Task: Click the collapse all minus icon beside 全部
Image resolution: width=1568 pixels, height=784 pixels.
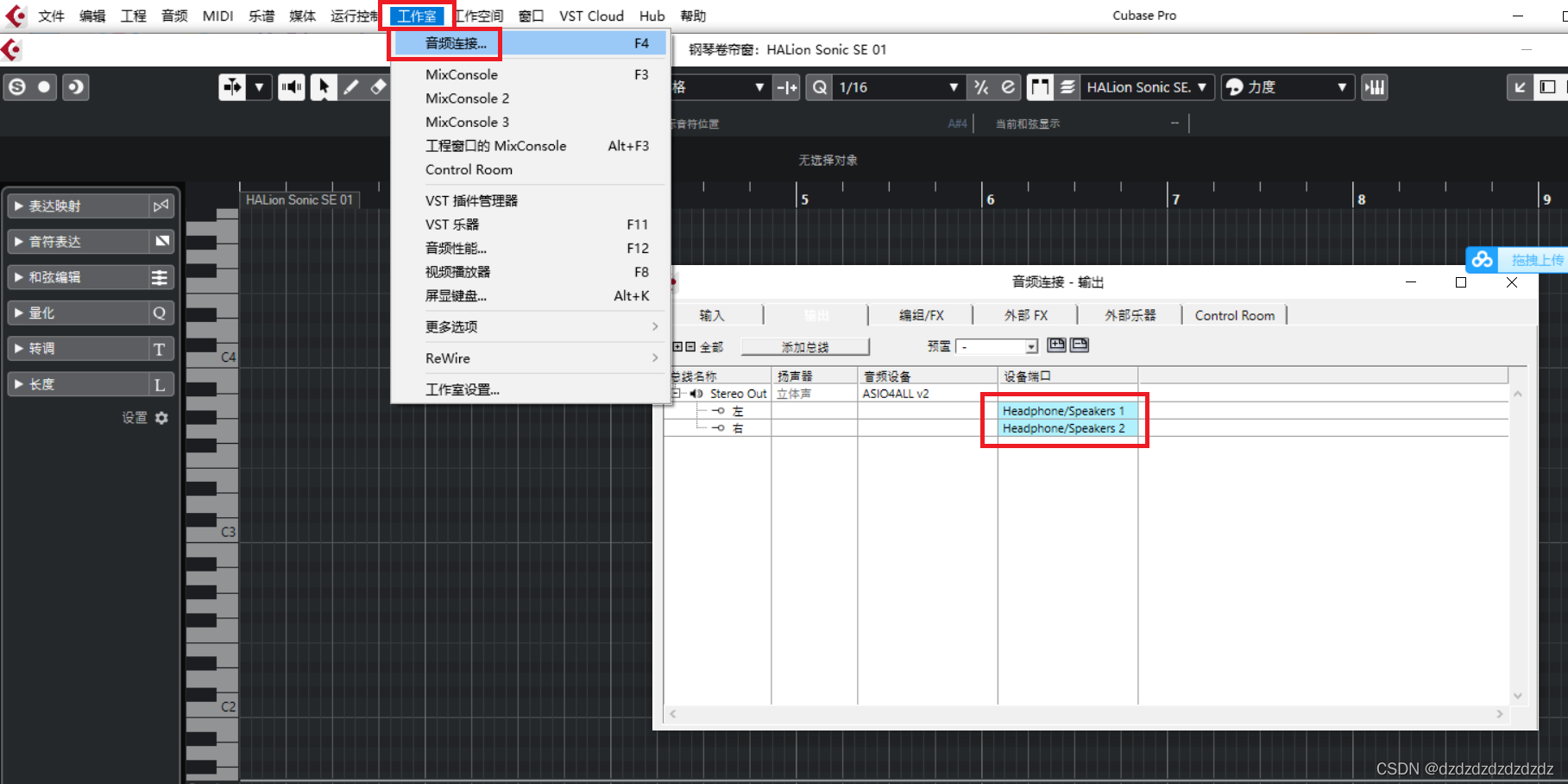Action: click(x=690, y=346)
